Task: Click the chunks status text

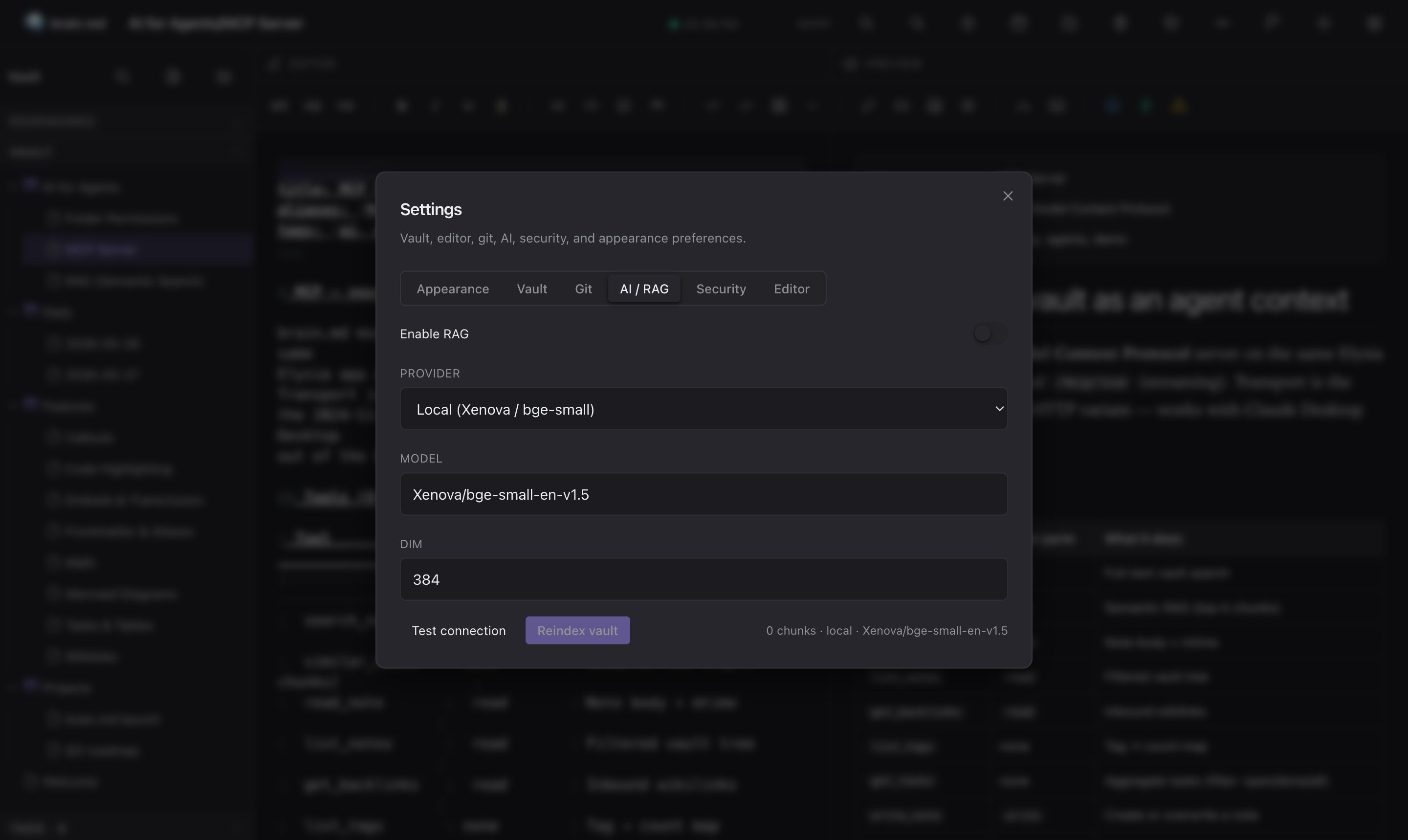Action: click(x=887, y=630)
